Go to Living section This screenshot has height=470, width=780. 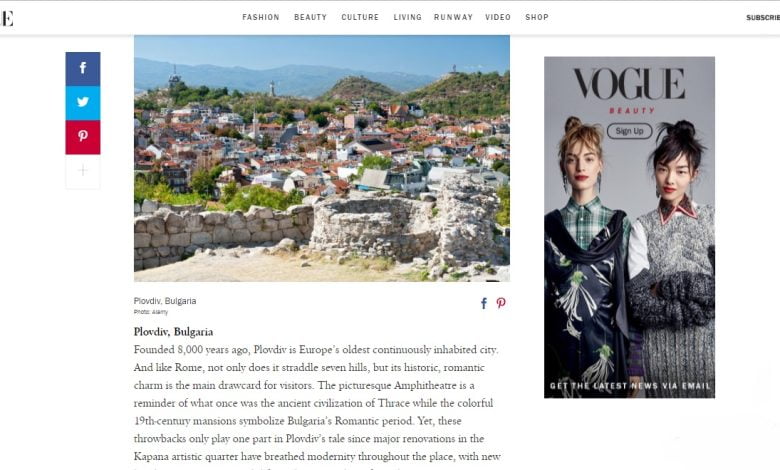(407, 17)
